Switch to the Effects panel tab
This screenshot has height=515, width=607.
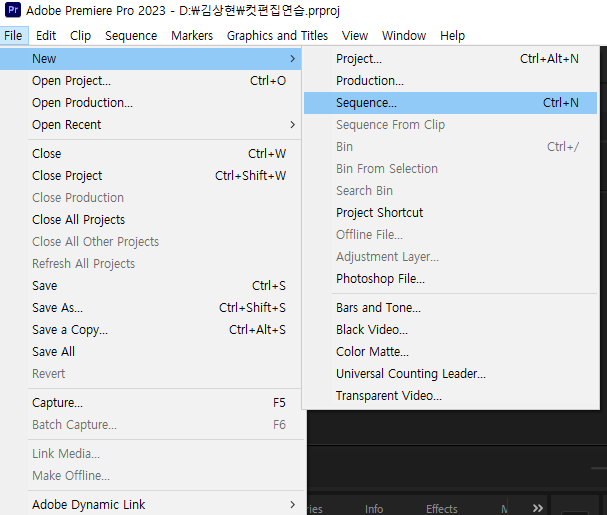(x=442, y=508)
